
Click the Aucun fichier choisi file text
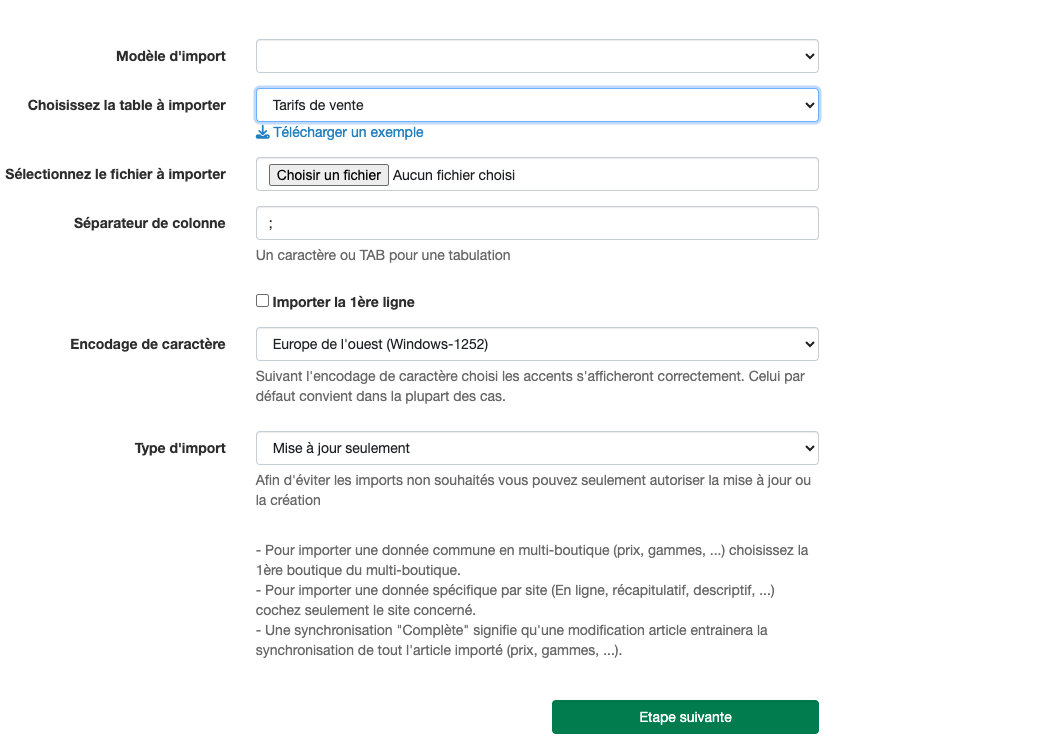[454, 175]
